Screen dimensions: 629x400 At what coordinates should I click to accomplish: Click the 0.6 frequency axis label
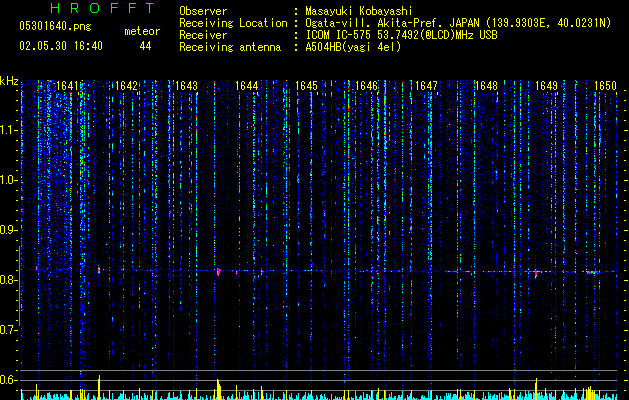pos(9,380)
